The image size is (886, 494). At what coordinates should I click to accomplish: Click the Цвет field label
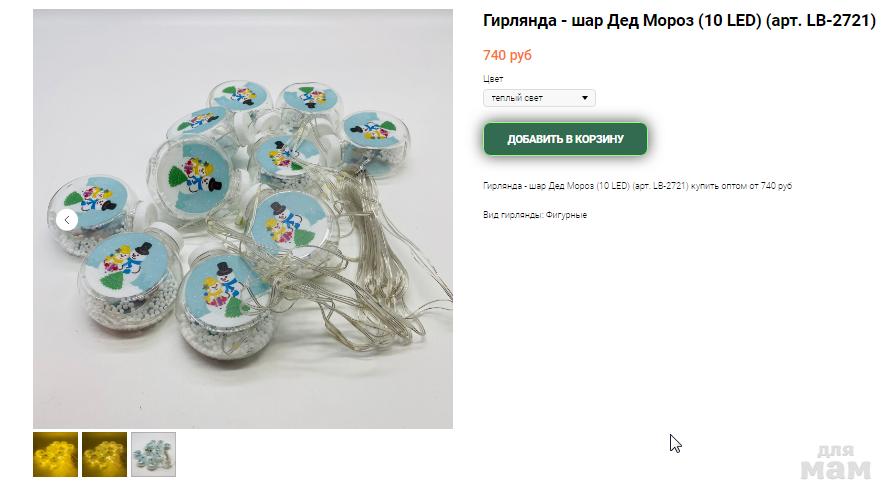coord(493,79)
